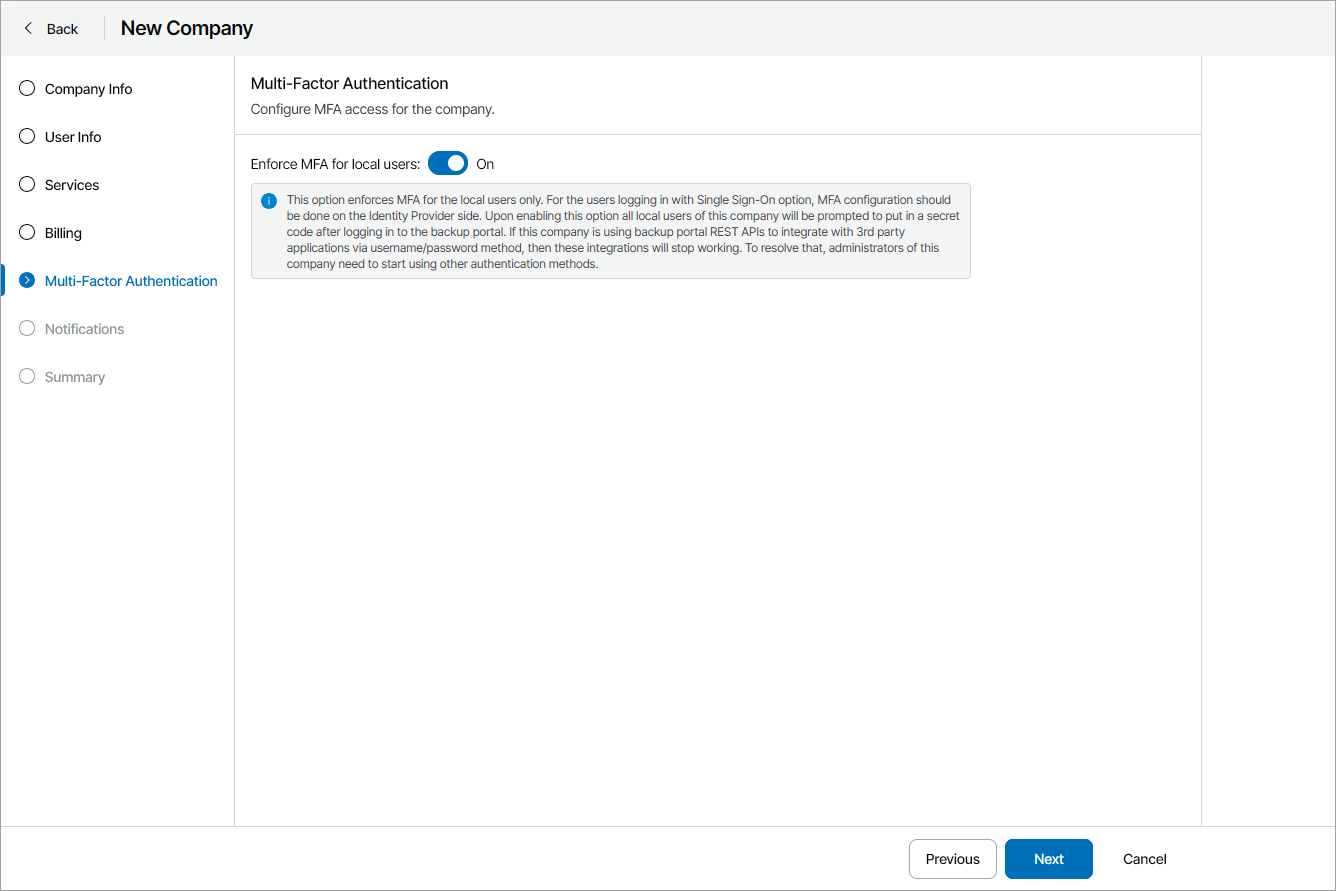Click the grayed Notifications step circle
1336x891 pixels.
pyautogui.click(x=26, y=328)
